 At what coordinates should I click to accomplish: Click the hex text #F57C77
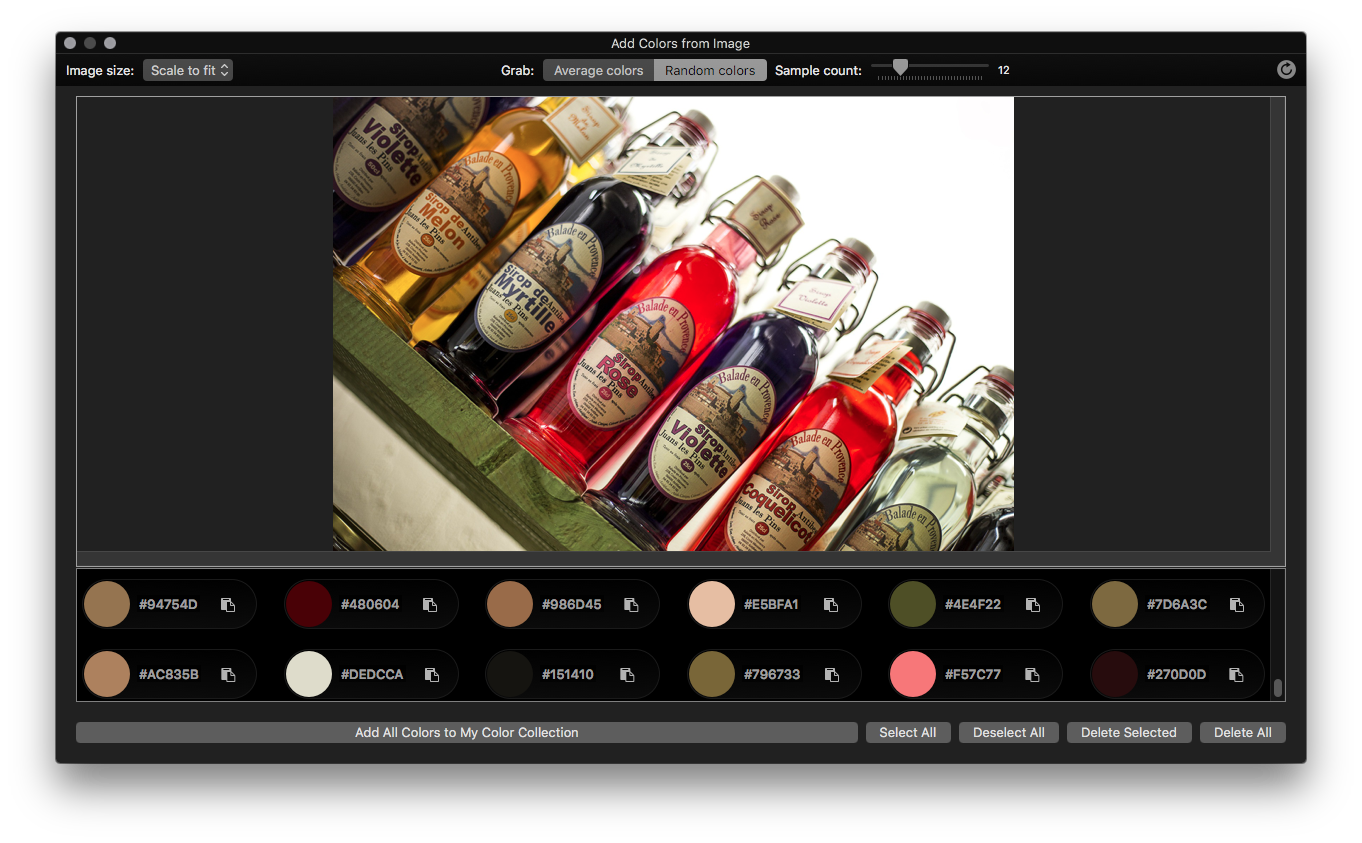[973, 675]
